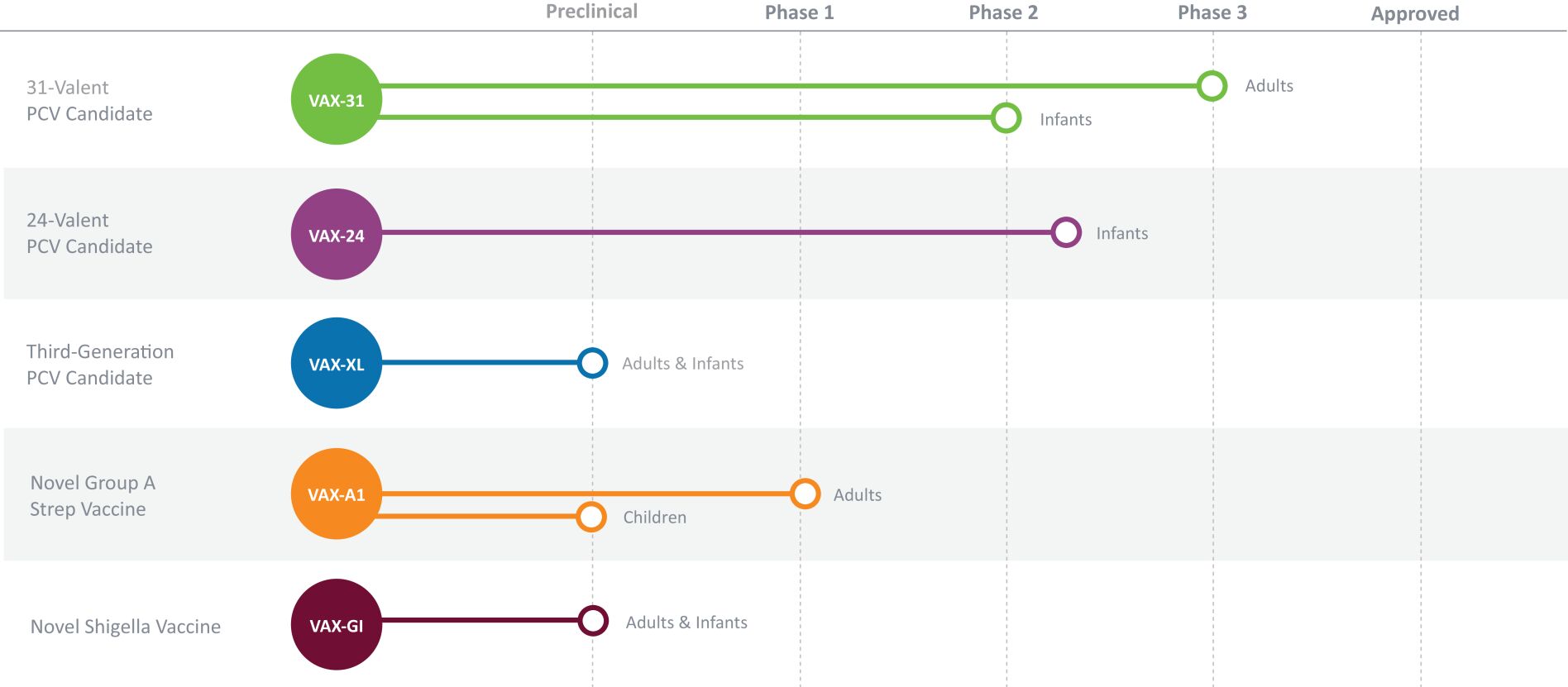Click the purple VAX-24 circle
The width and height of the screenshot is (1568, 687).
[x=337, y=234]
